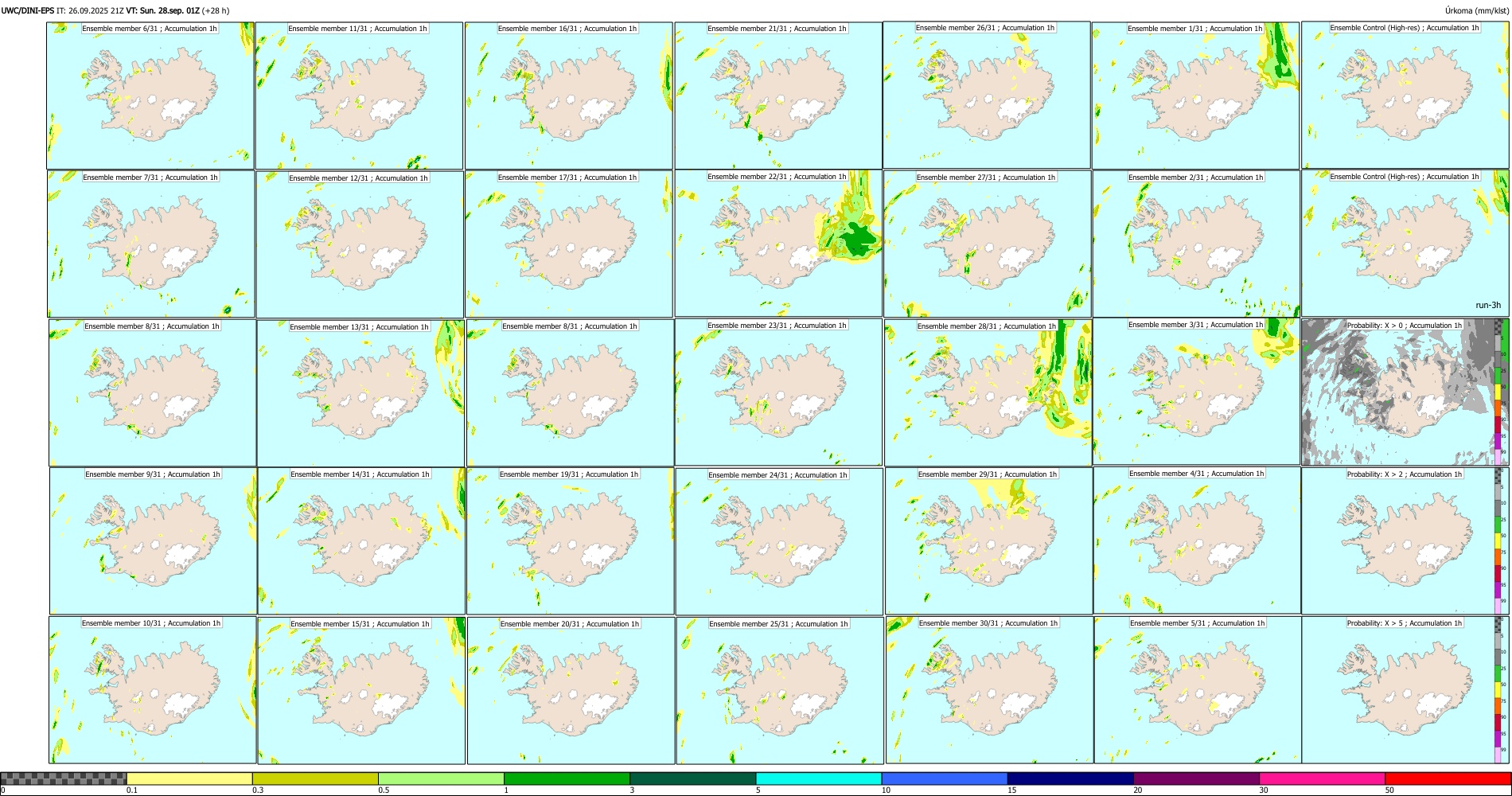The image size is (1512, 796).
Task: Open the Probability X > 2 map panel
Action: 1405,540
